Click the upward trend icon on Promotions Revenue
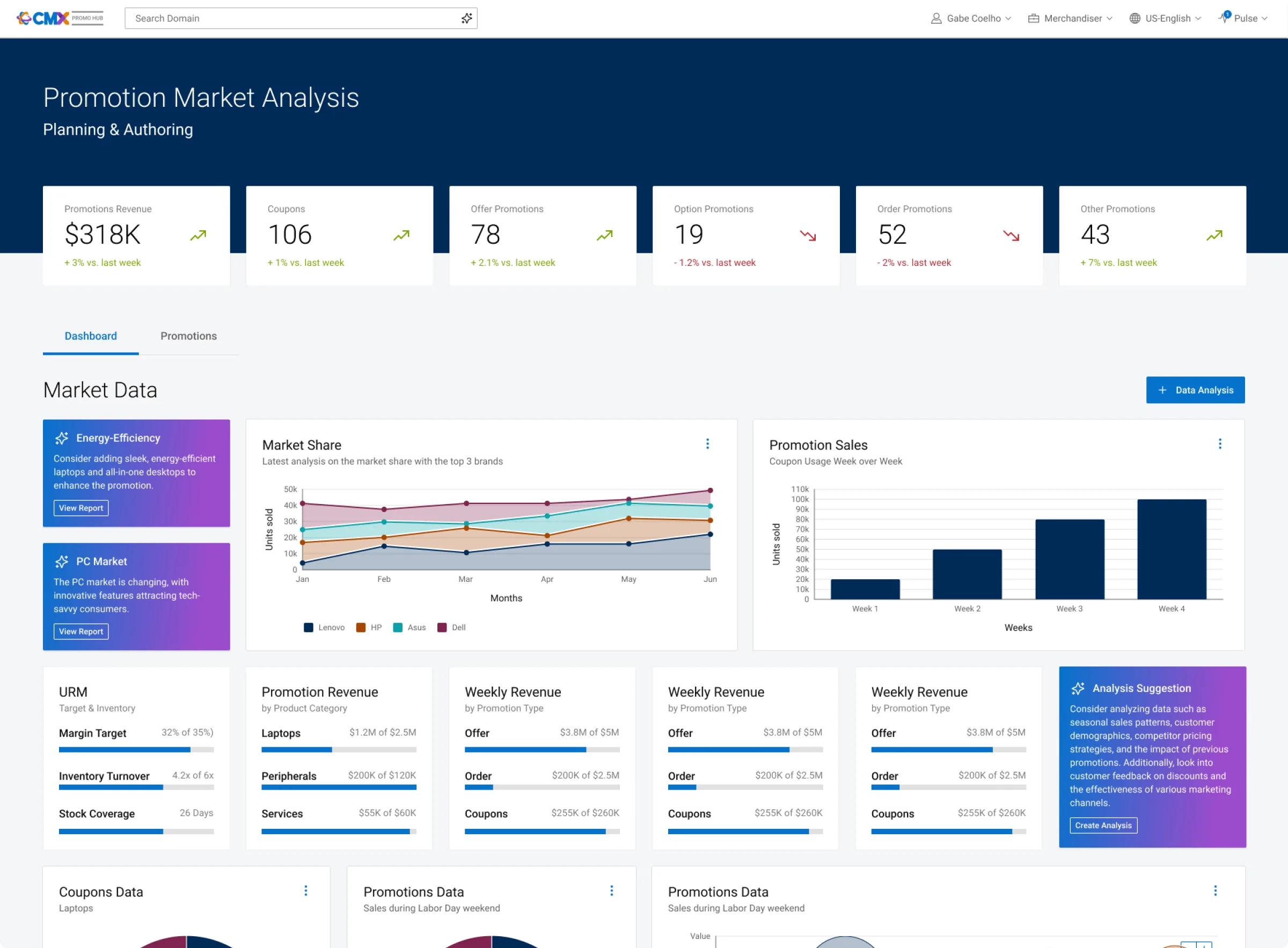 click(x=198, y=235)
